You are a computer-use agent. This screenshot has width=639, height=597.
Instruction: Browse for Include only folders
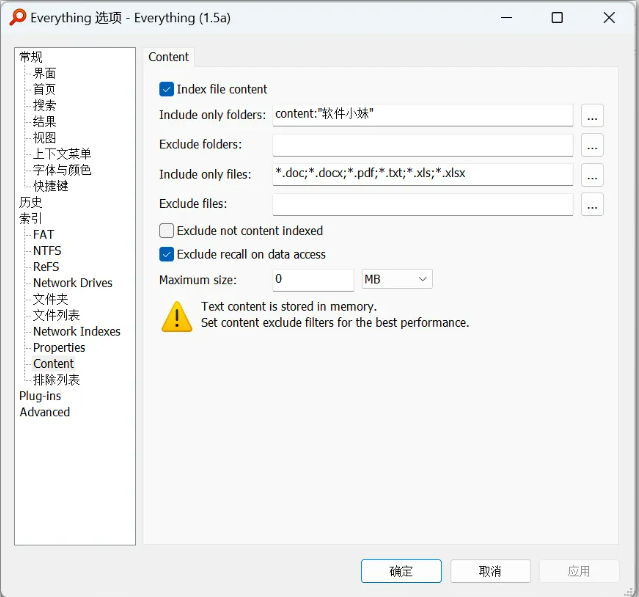(x=592, y=116)
